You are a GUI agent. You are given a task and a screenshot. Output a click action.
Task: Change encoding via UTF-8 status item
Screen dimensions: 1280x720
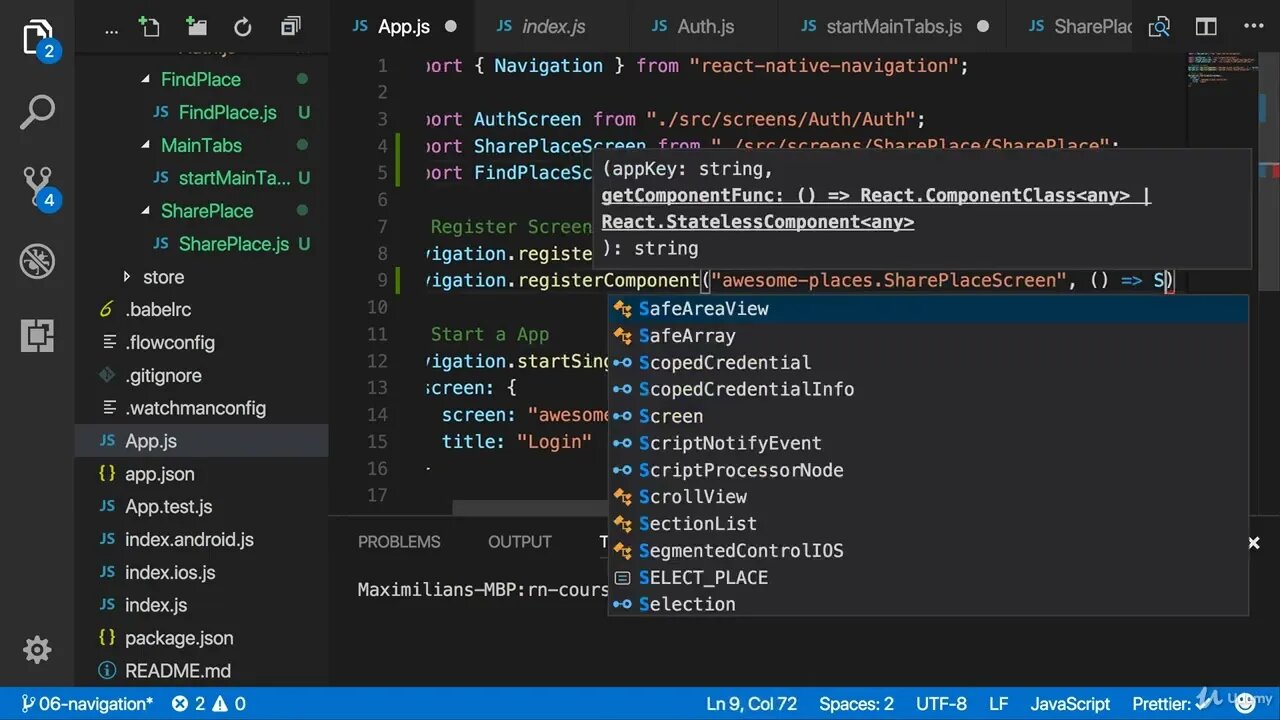(941, 704)
